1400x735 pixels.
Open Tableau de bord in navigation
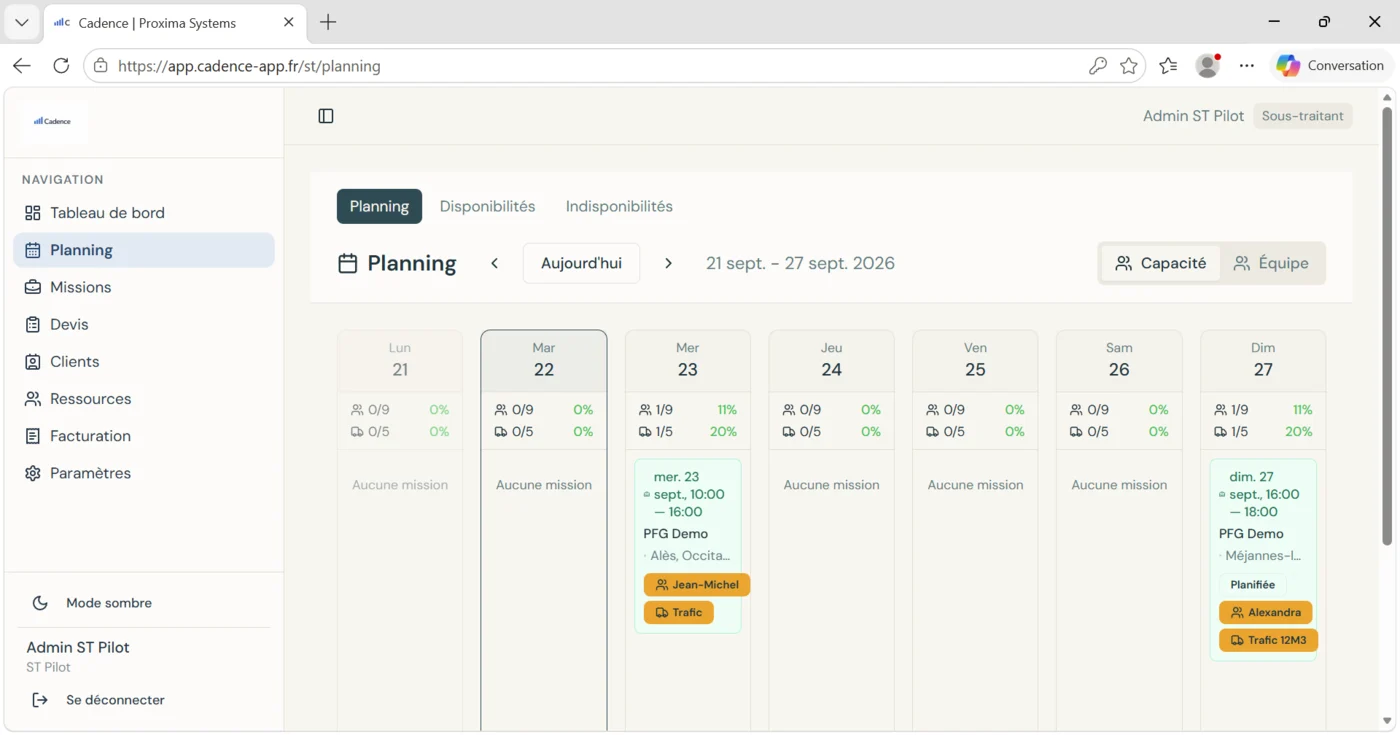pos(144,213)
